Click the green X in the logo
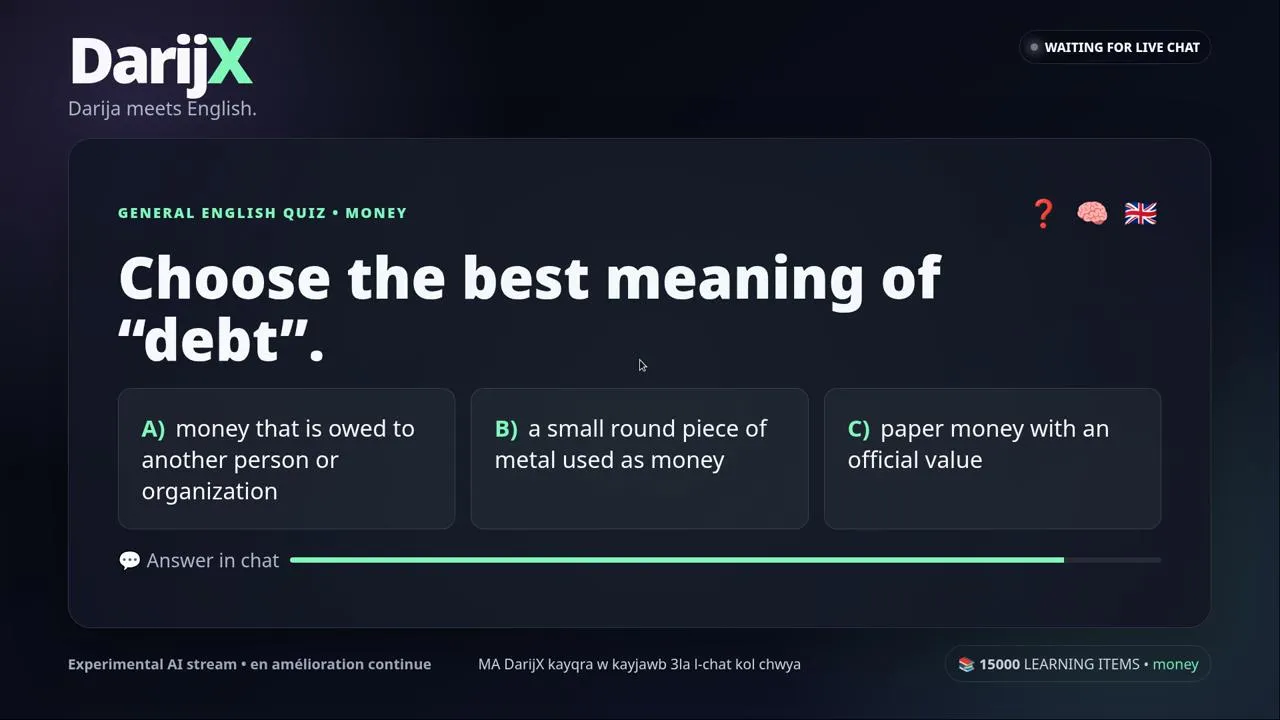This screenshot has width=1280, height=720. 230,61
